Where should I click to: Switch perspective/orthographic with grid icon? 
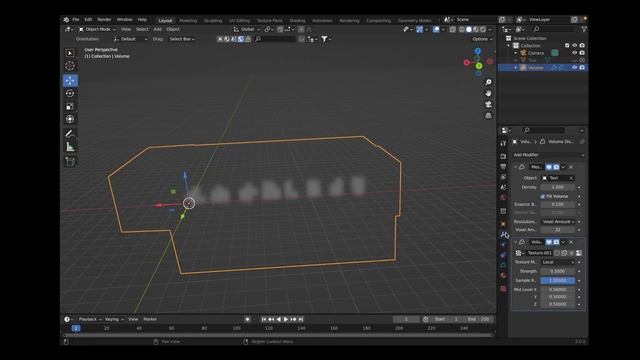488,116
